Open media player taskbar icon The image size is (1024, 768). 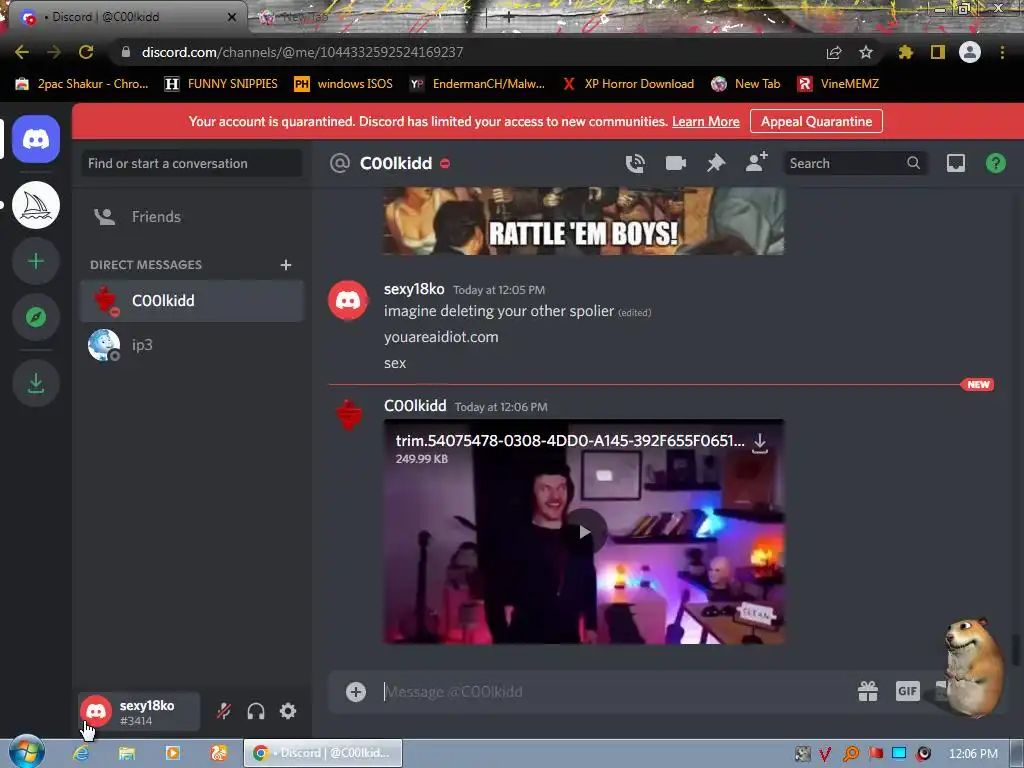click(172, 754)
